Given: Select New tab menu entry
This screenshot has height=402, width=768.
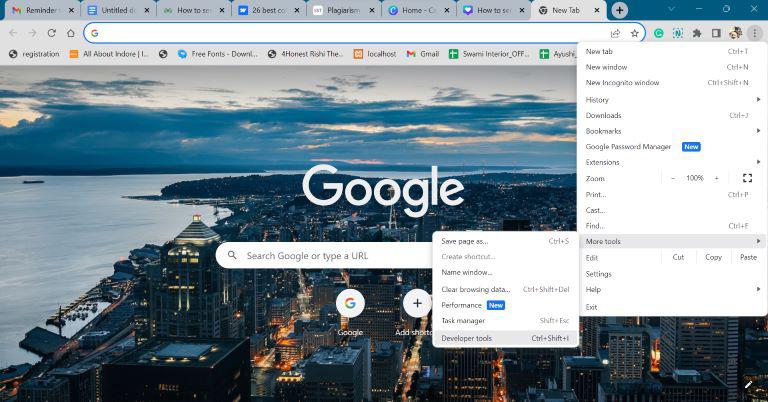Looking at the screenshot, I should tap(672, 51).
